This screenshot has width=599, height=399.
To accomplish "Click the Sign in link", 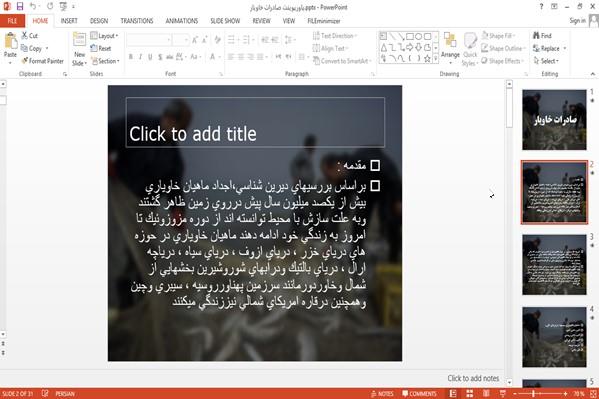I will [577, 21].
